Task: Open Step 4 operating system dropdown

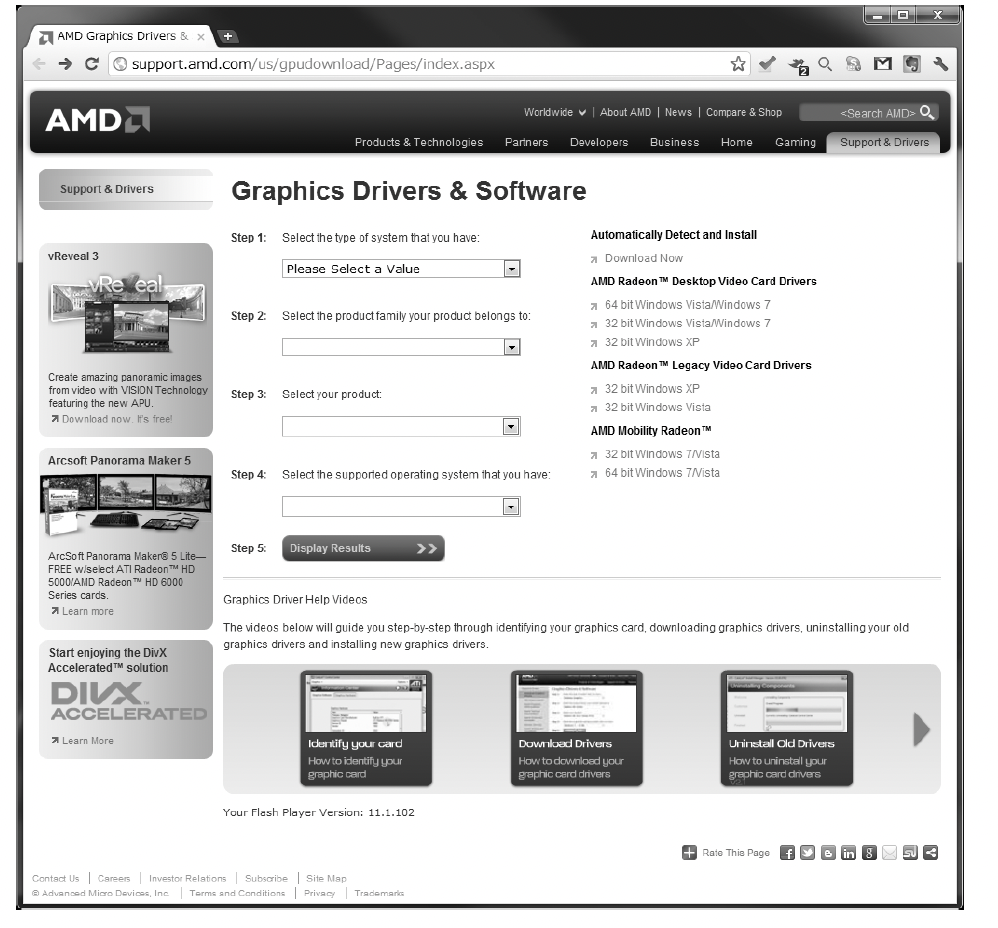Action: tap(401, 507)
